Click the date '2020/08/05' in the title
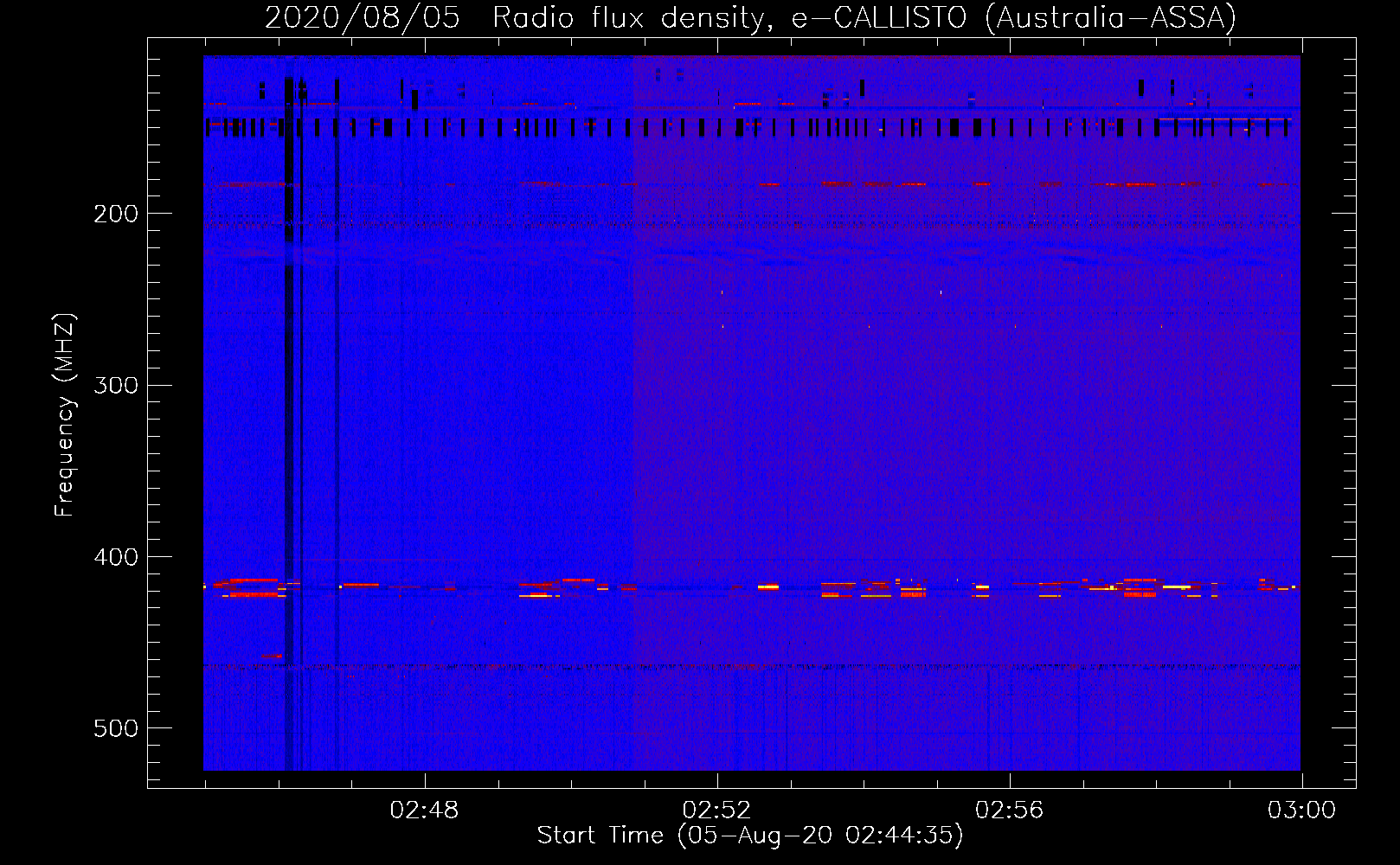The image size is (1400, 865). (x=362, y=17)
